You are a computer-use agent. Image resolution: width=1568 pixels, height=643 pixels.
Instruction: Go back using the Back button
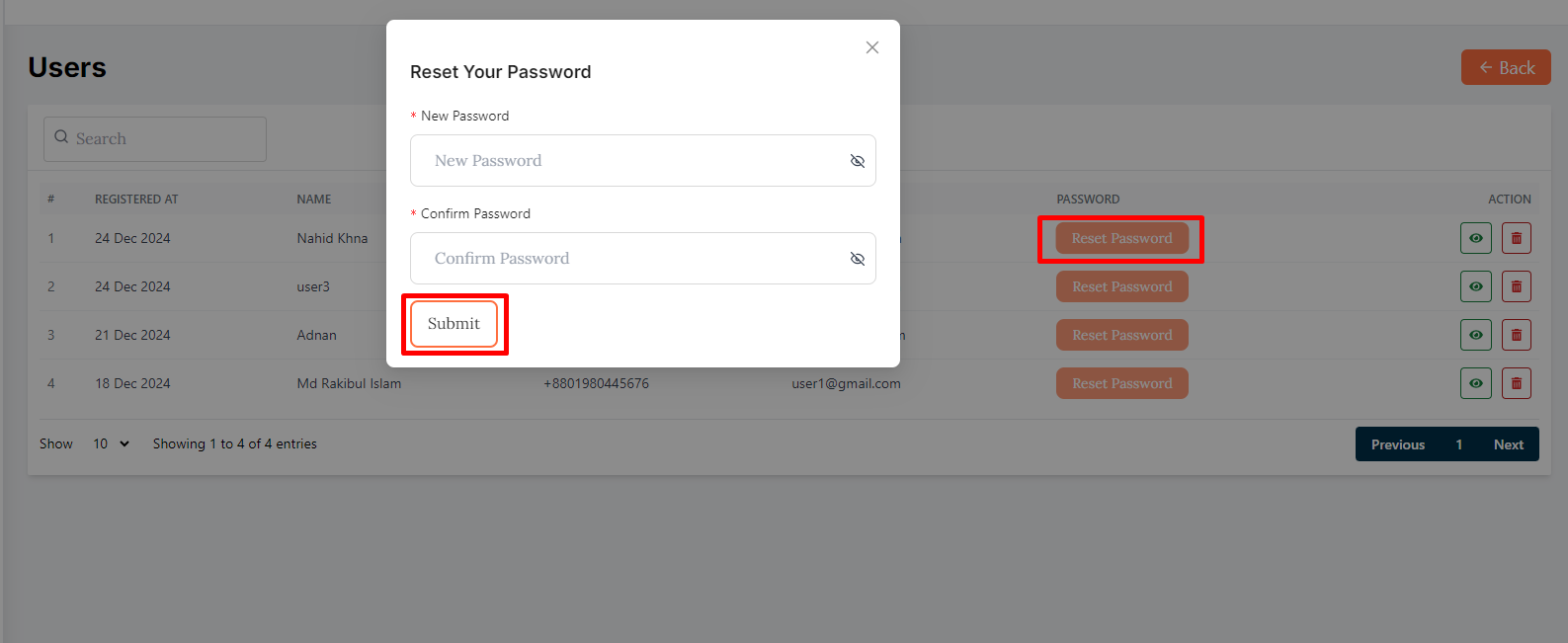[x=1505, y=68]
